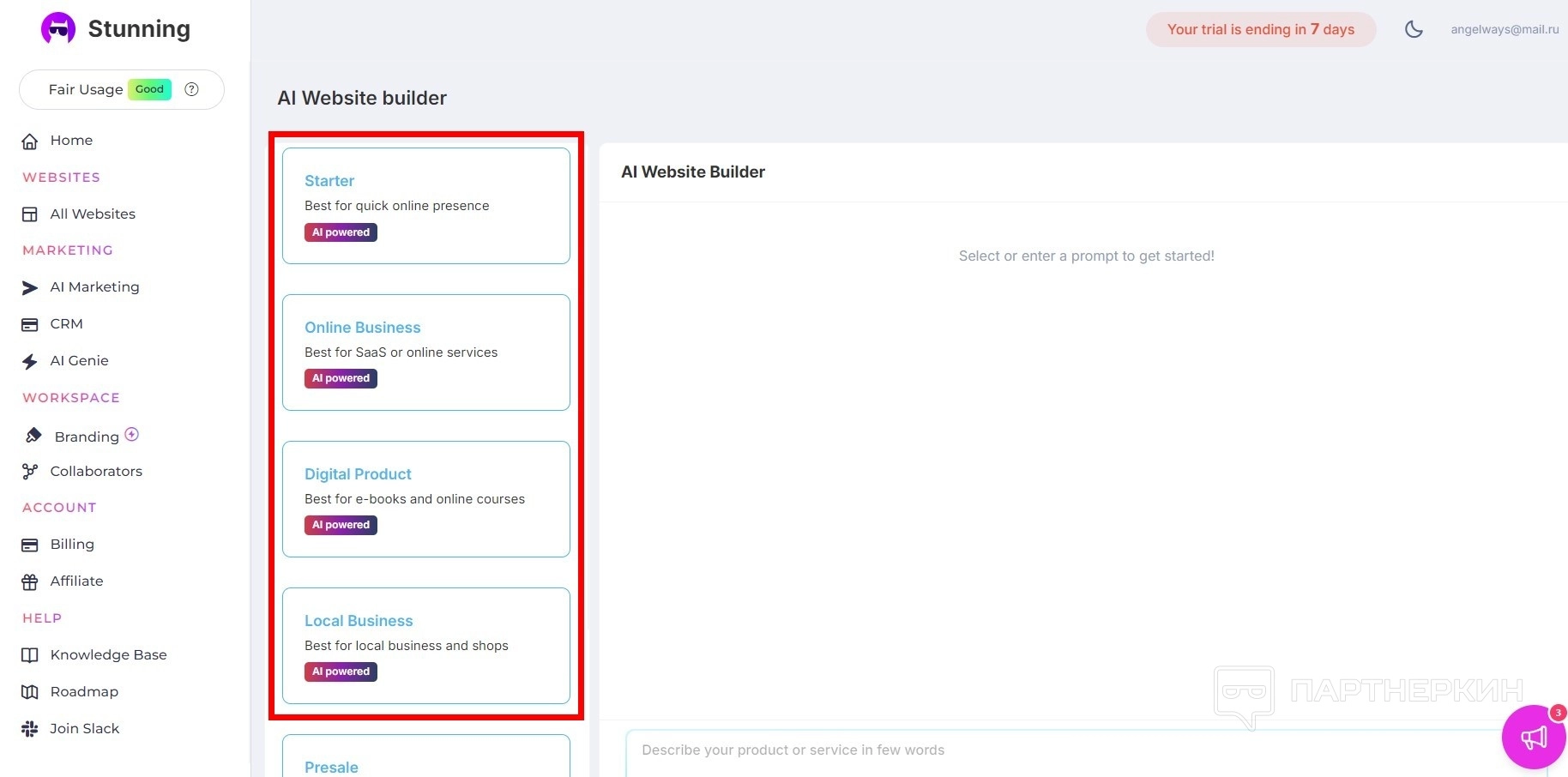Image resolution: width=1568 pixels, height=777 pixels.
Task: Click the 'Best for SaaS or online services' text
Action: (401, 352)
